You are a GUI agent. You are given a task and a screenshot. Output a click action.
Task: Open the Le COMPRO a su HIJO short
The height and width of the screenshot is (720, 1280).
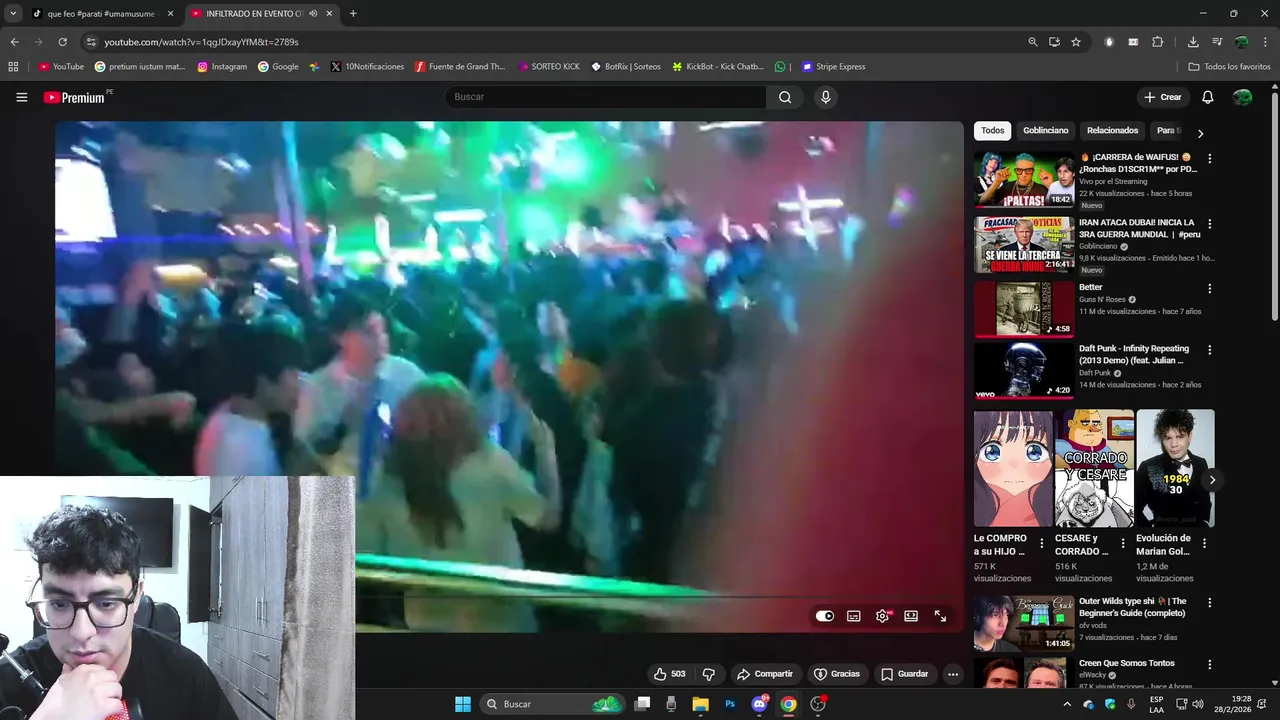[1013, 468]
